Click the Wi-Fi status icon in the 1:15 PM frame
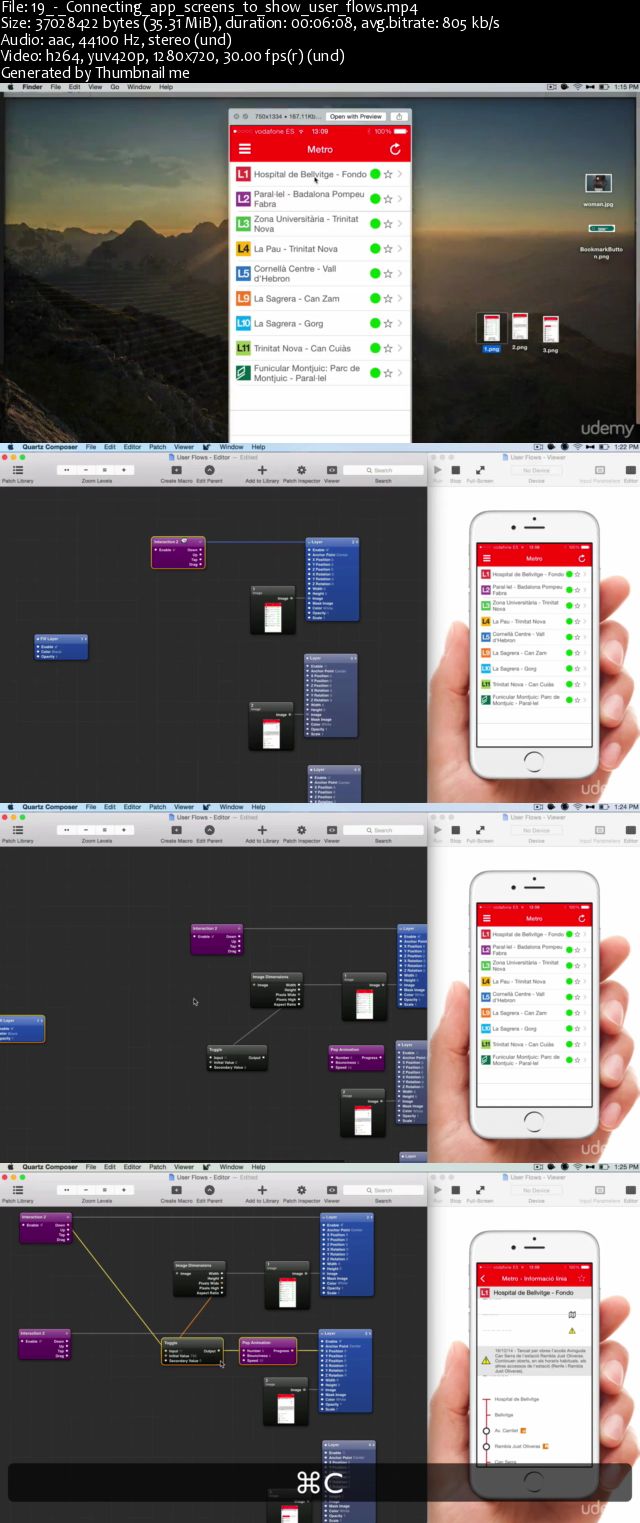The width and height of the screenshot is (640, 1523). click(x=577, y=87)
